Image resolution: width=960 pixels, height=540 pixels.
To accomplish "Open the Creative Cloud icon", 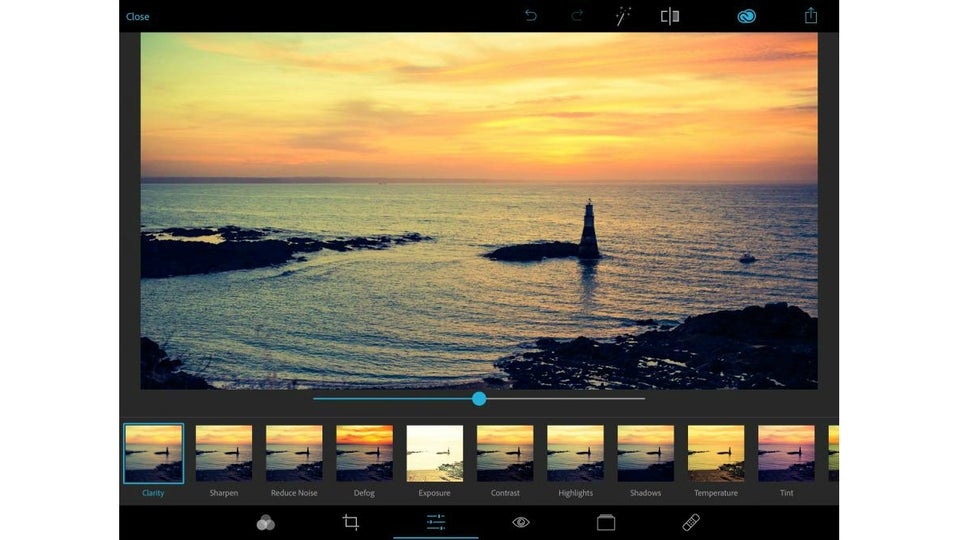I will click(746, 16).
